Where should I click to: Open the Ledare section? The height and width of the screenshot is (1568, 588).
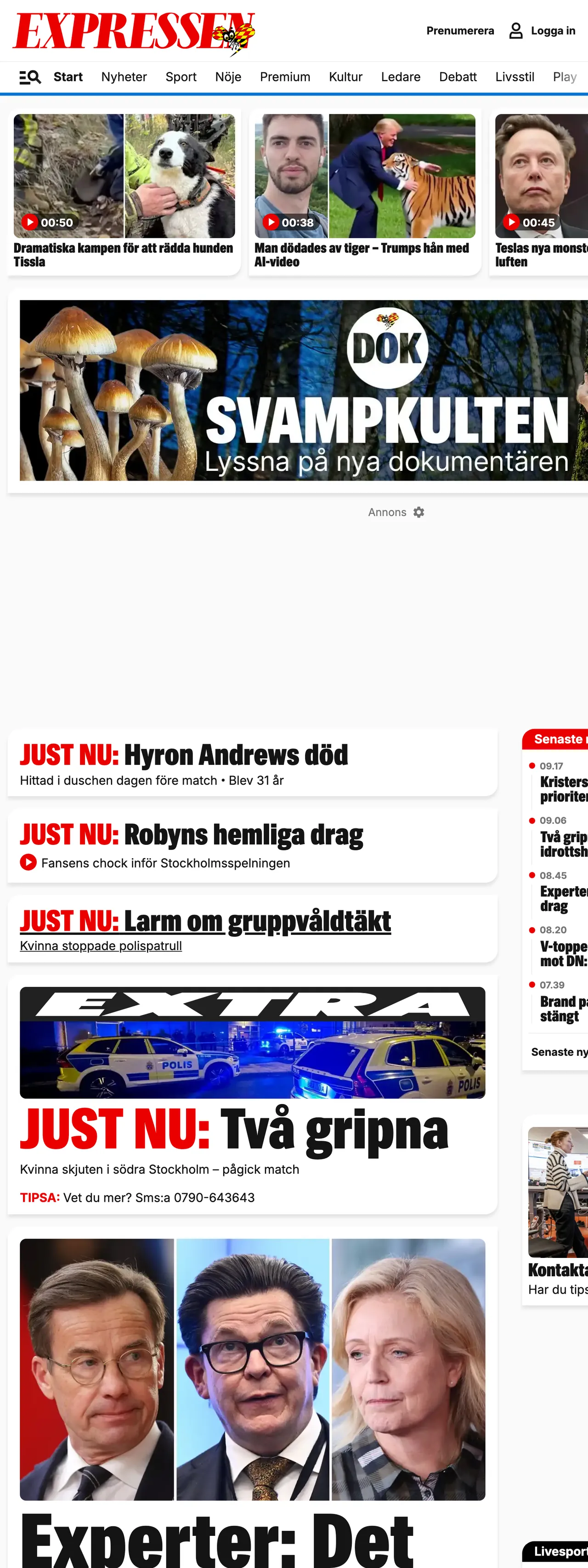tap(401, 77)
